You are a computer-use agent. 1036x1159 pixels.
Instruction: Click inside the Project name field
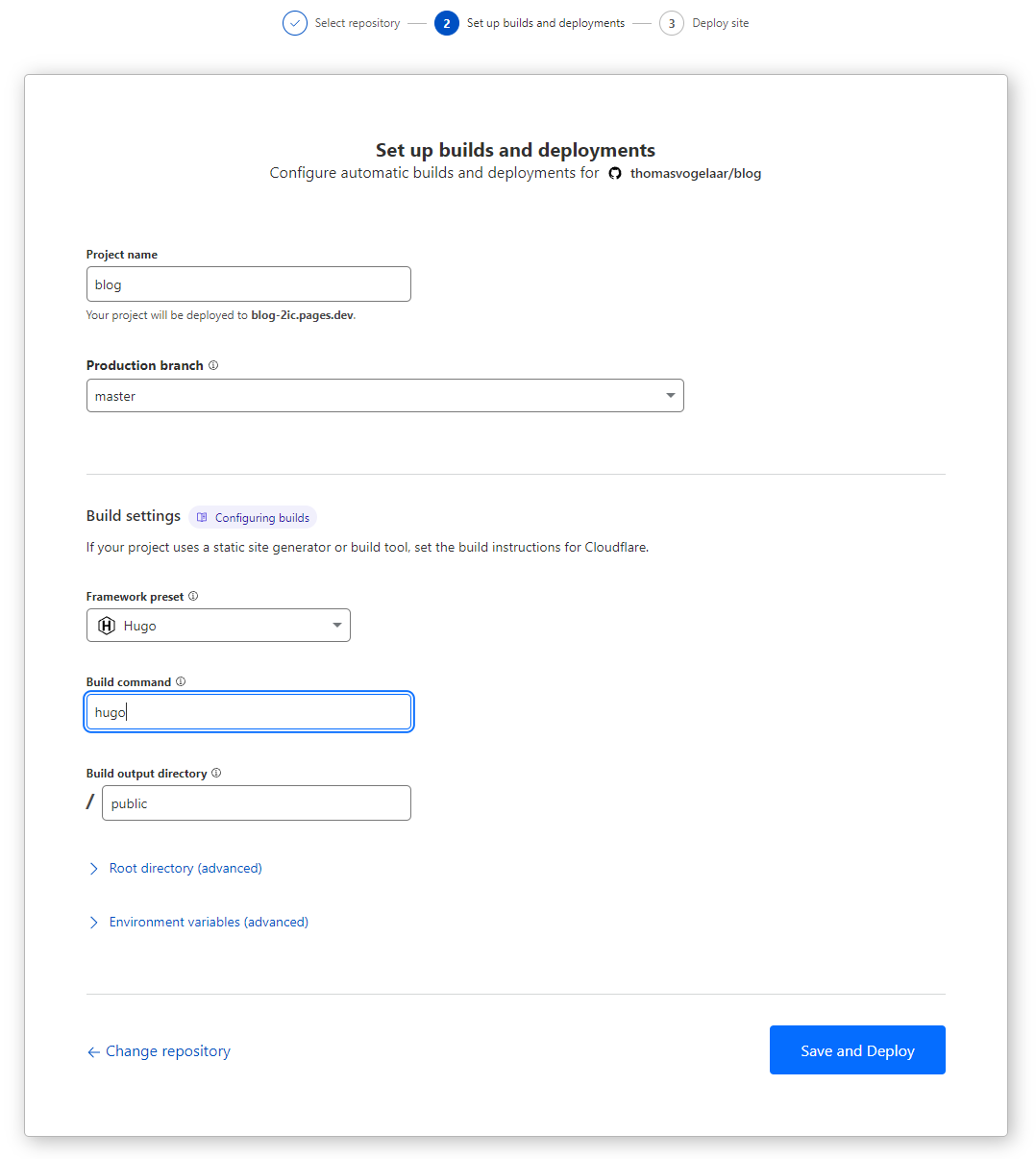(248, 284)
